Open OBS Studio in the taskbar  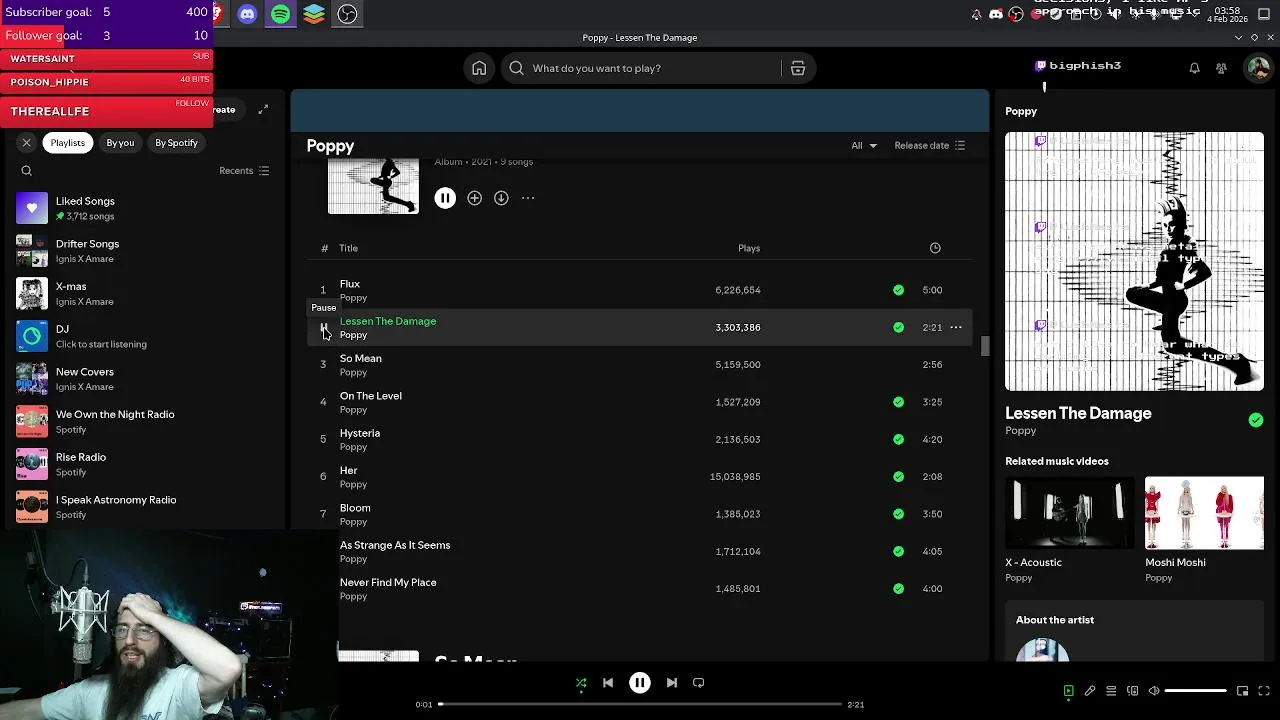pos(347,14)
